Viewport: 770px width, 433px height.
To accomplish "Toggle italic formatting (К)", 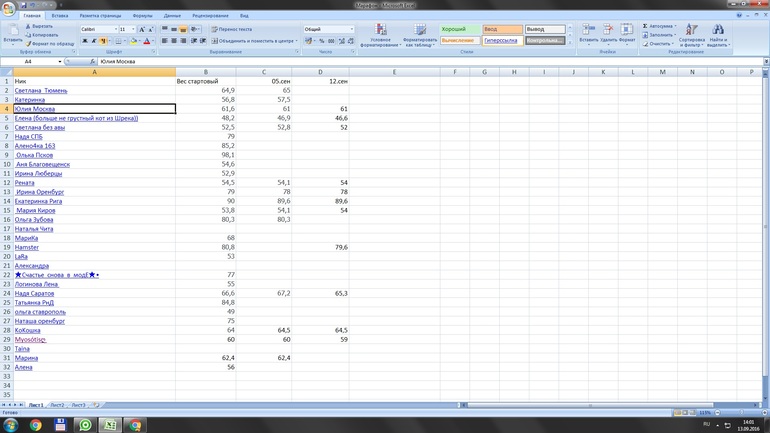I will pyautogui.click(x=93, y=41).
